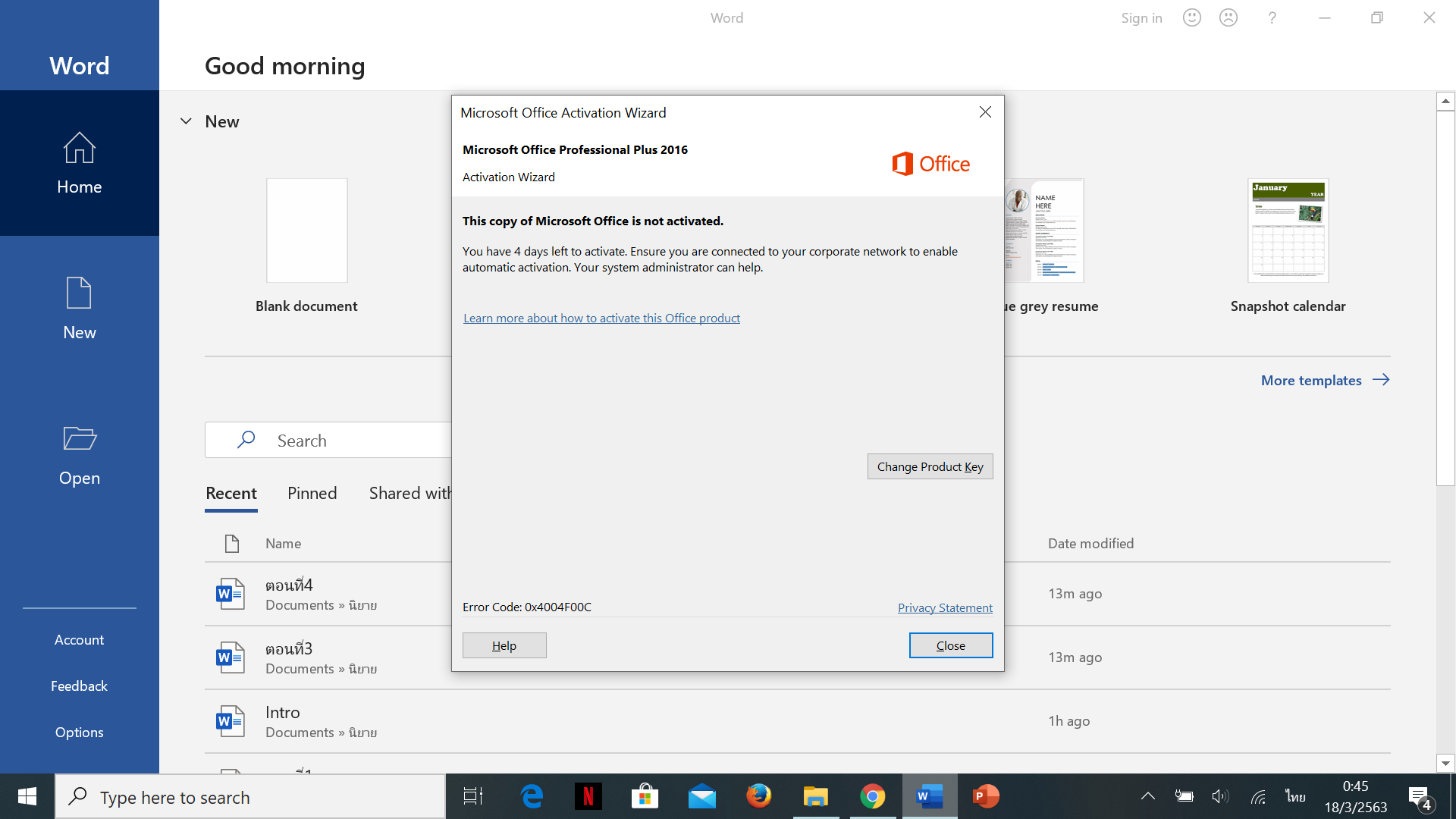Screen dimensions: 1456x819
Task: Select the Snapshot calendar template
Action: 1288,231
